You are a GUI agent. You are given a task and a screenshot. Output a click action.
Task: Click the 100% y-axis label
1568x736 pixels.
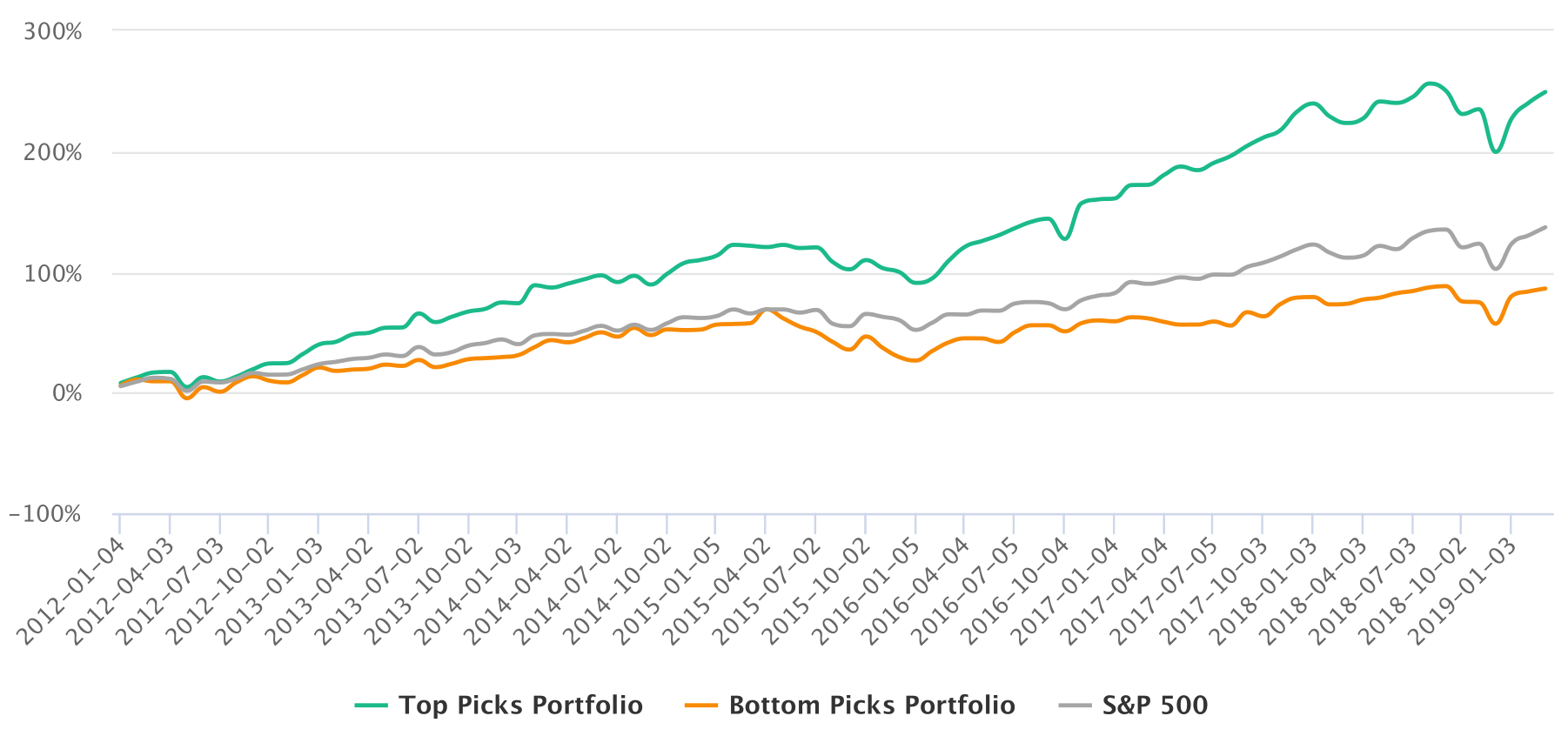[53, 275]
